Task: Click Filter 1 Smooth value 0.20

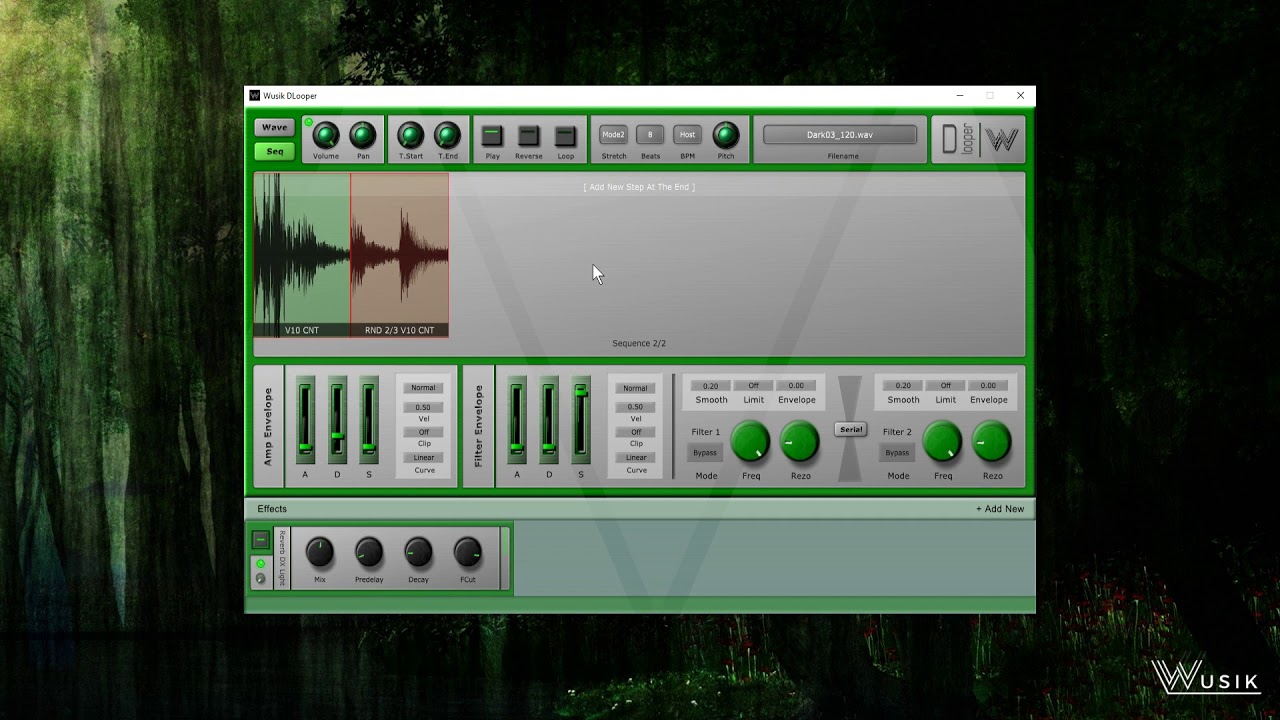Action: (711, 386)
